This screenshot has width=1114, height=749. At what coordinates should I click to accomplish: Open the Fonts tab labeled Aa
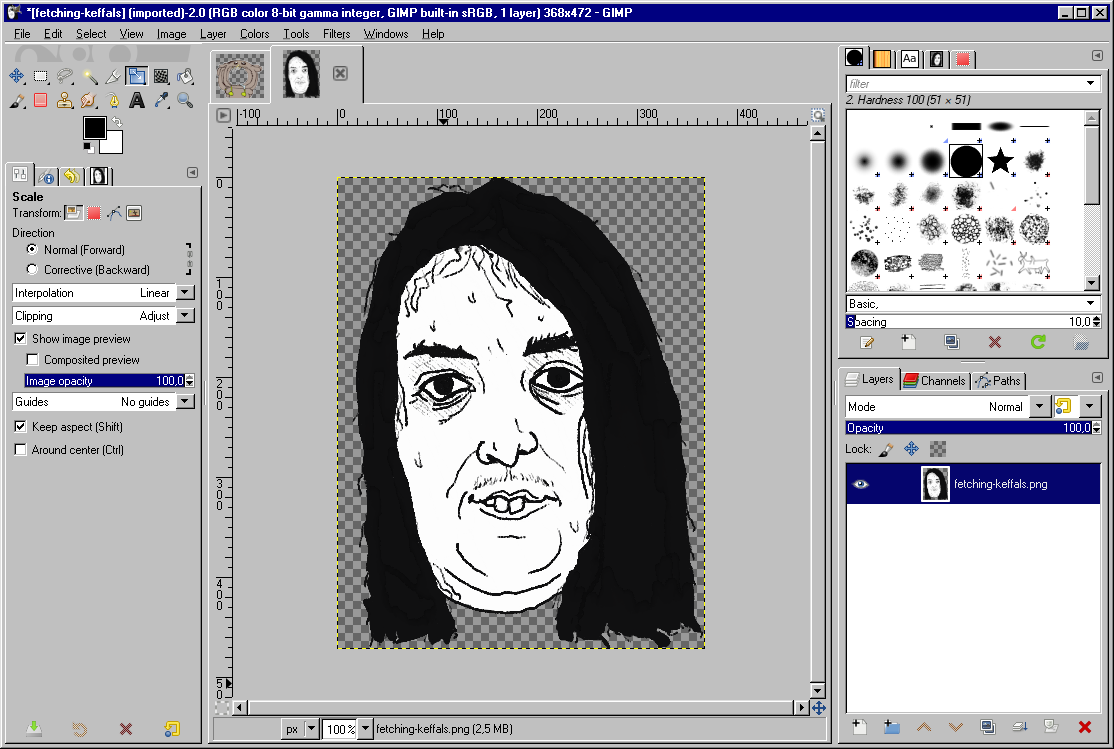click(909, 58)
